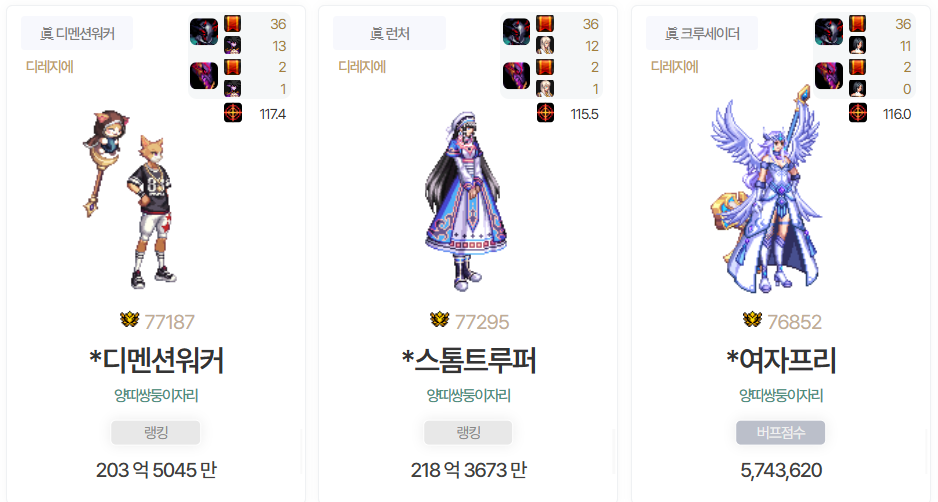Viewport: 938px width, 502px height.
Task: Click the 버프점수 badge under *여자프리
Action: coord(781,433)
